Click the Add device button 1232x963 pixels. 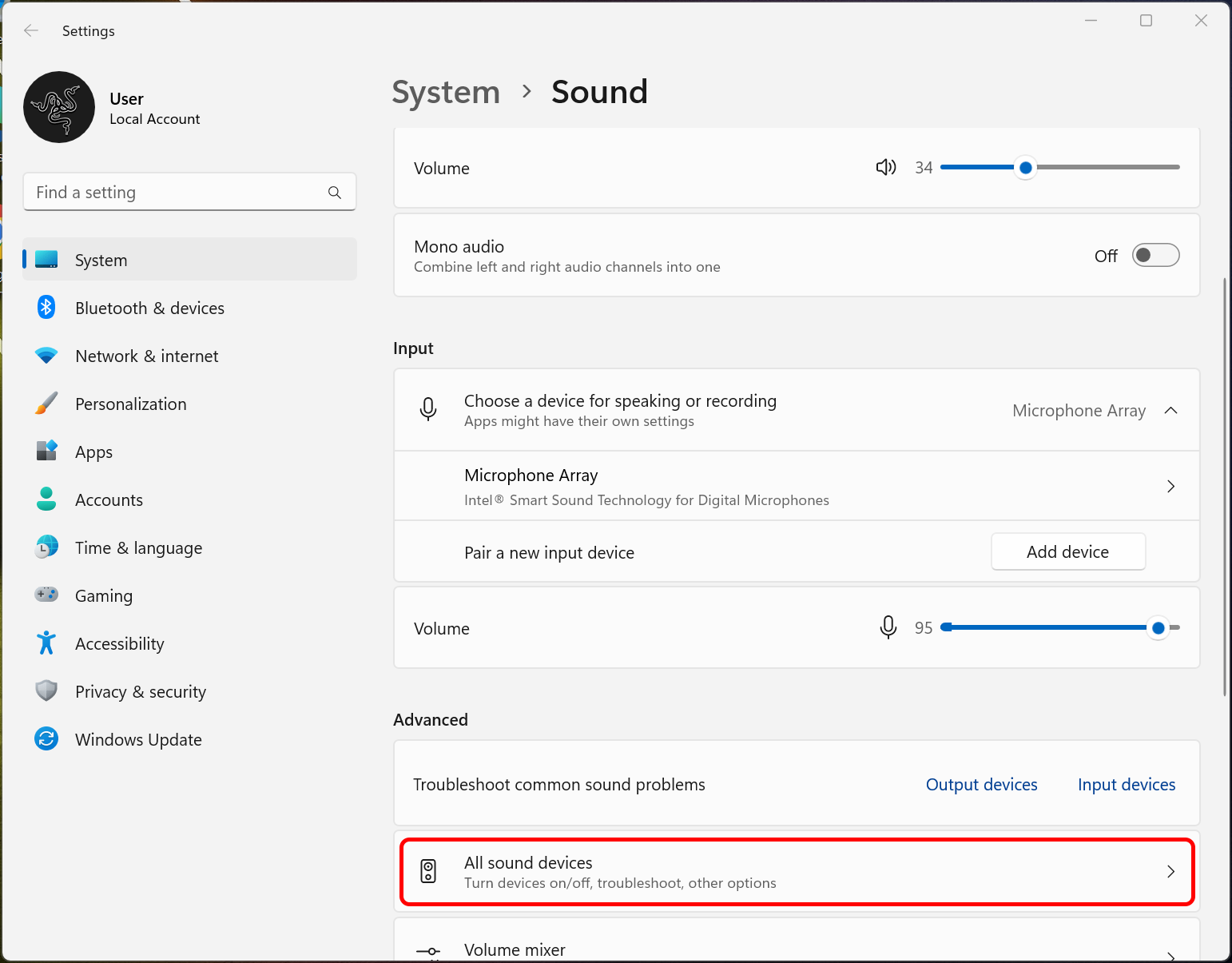pyautogui.click(x=1067, y=552)
